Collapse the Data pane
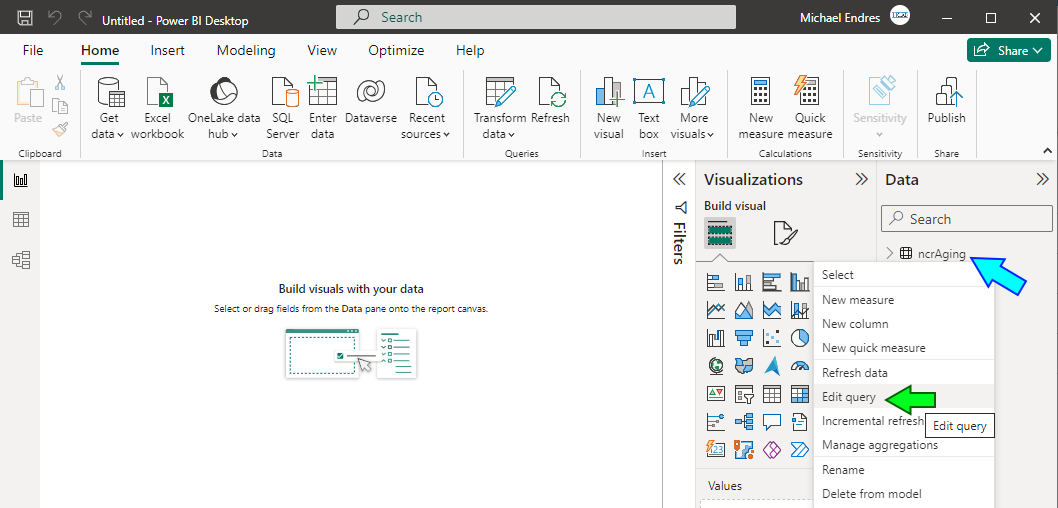 (1042, 179)
